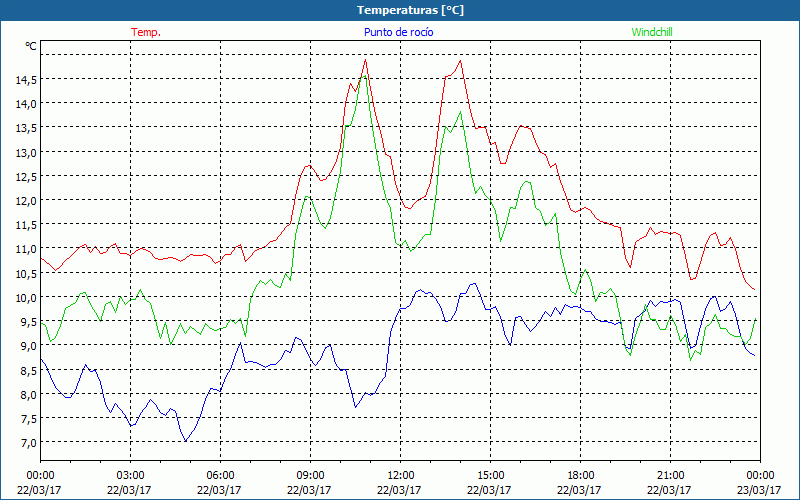Click the 03:00 time axis label
Image resolution: width=800 pixels, height=500 pixels.
click(x=131, y=475)
